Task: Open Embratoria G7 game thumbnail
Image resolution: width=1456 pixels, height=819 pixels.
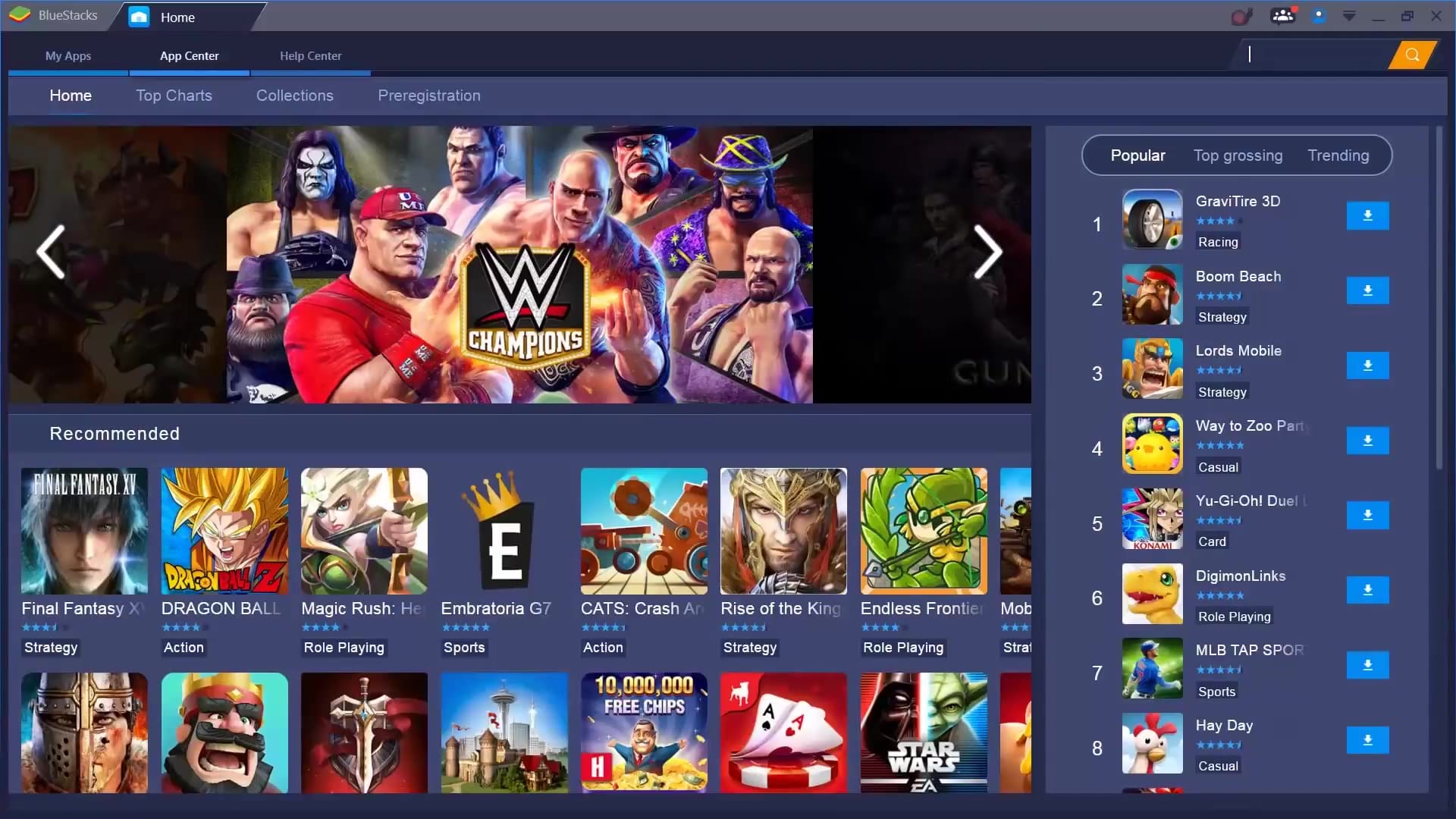Action: [x=504, y=531]
